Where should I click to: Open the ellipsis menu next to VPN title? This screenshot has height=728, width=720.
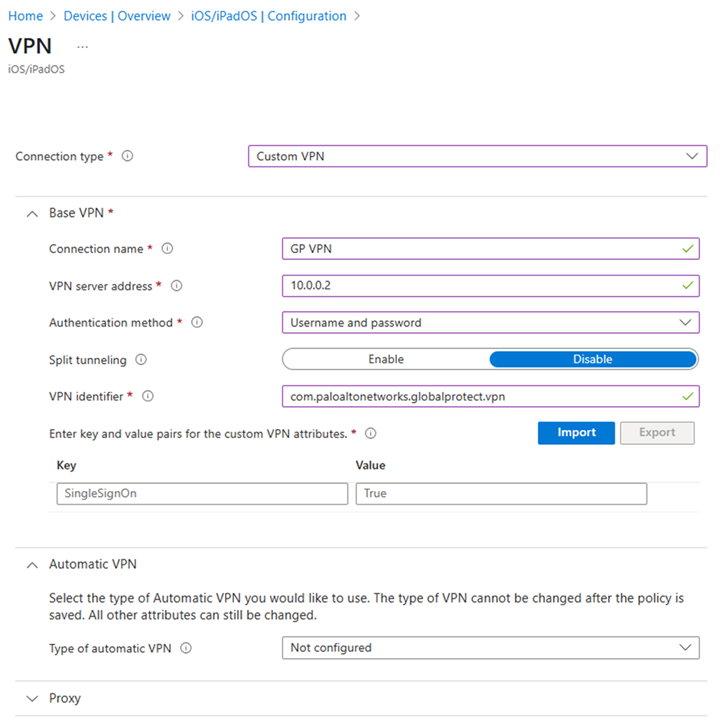82,46
